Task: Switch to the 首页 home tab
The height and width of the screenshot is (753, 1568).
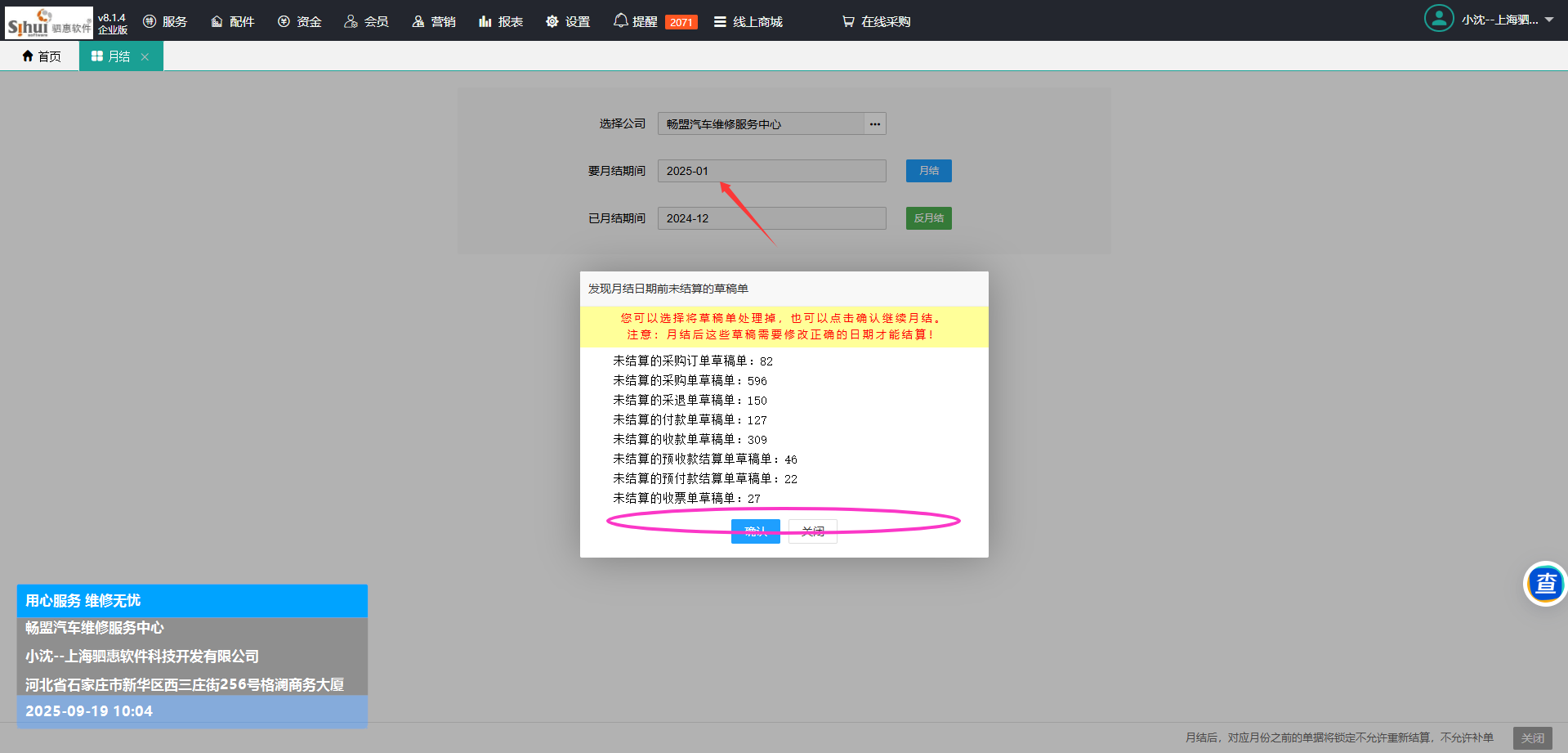Action: click(x=42, y=56)
